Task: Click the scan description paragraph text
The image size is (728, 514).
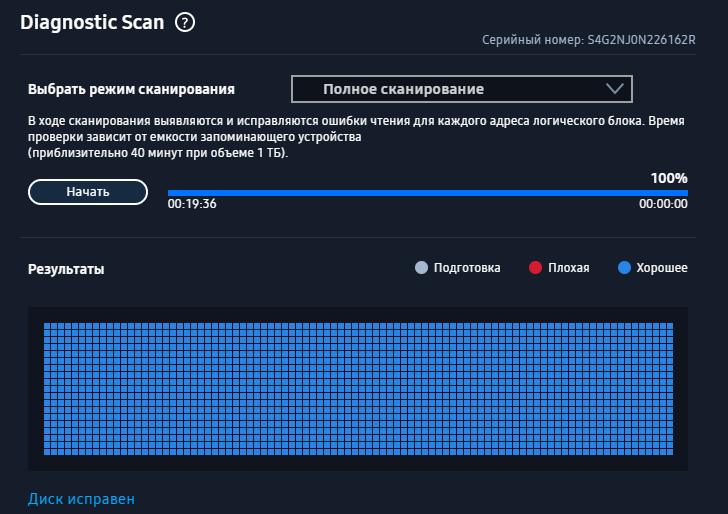Action: (356, 137)
